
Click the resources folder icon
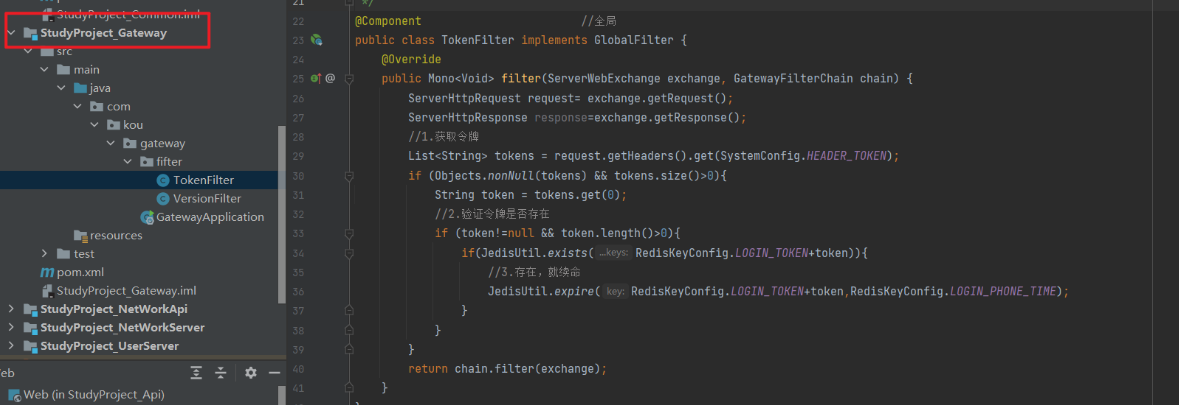coord(80,236)
